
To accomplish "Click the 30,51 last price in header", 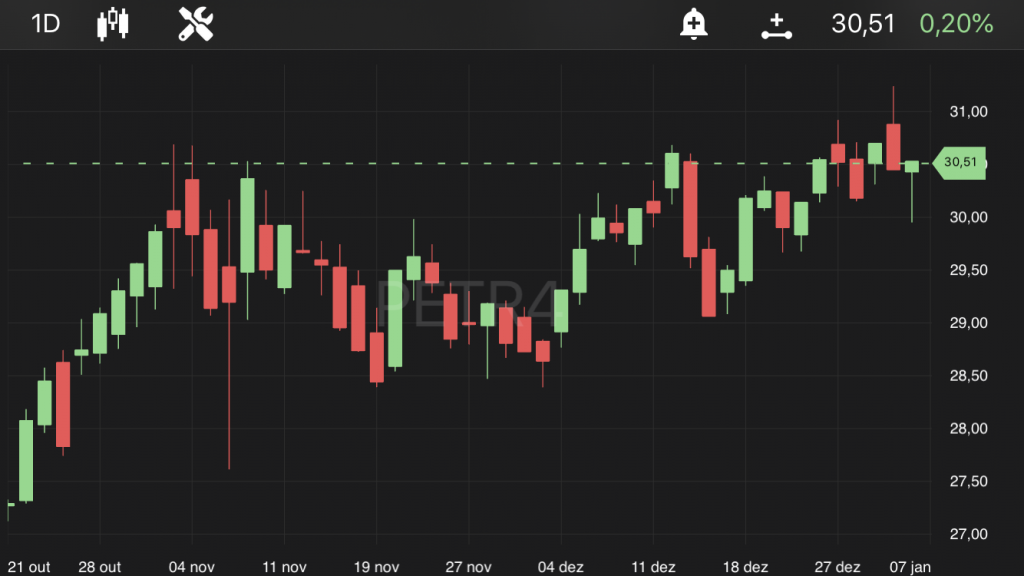I will click(863, 24).
